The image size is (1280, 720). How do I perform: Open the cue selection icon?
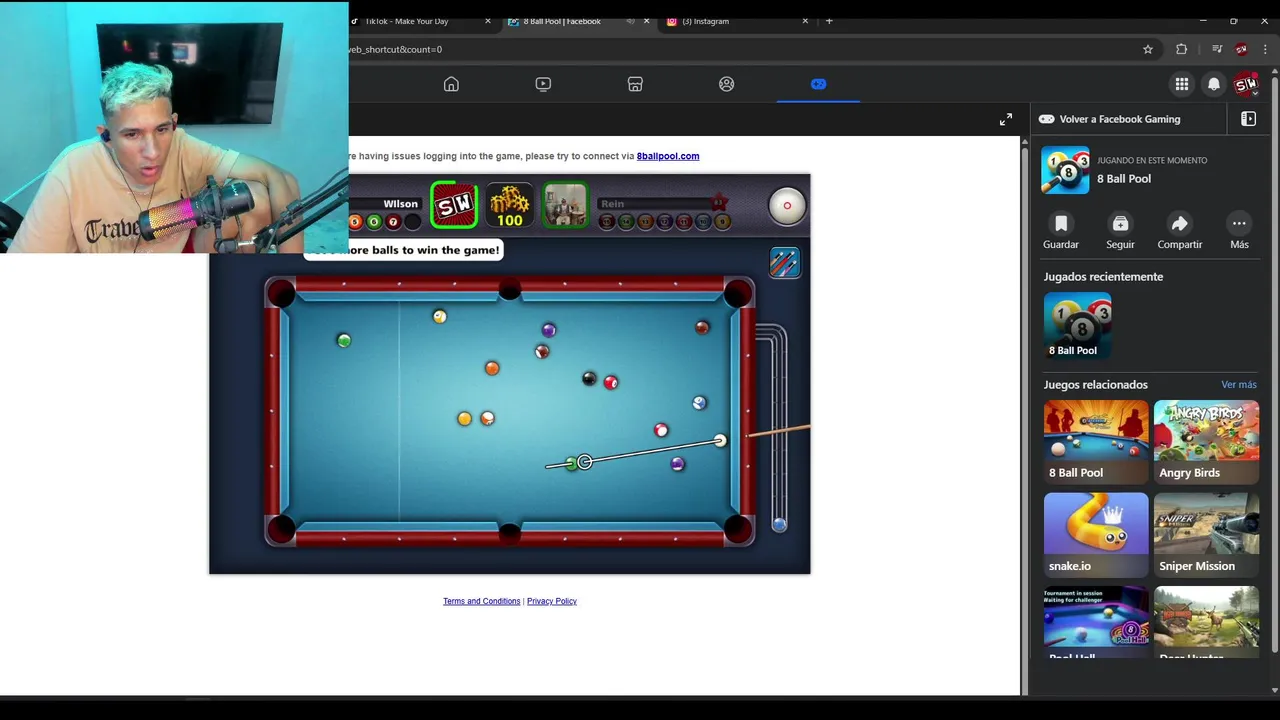[784, 262]
